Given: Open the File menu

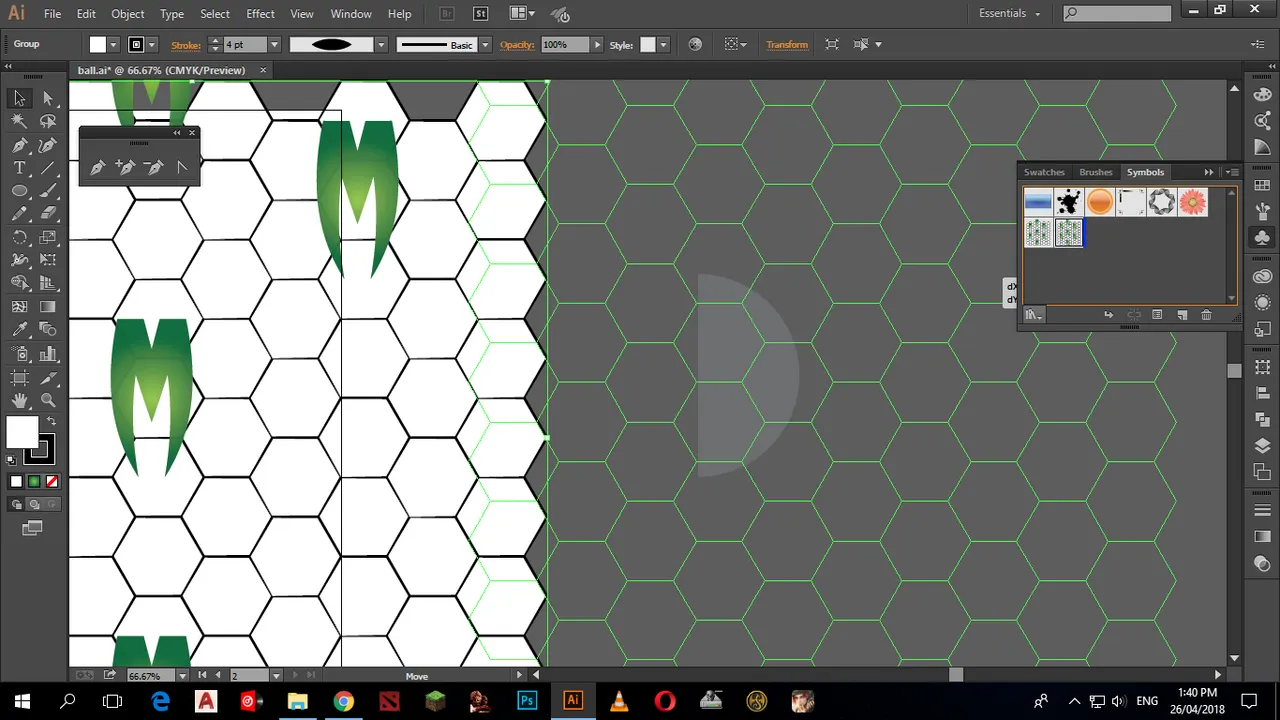Looking at the screenshot, I should (x=53, y=14).
